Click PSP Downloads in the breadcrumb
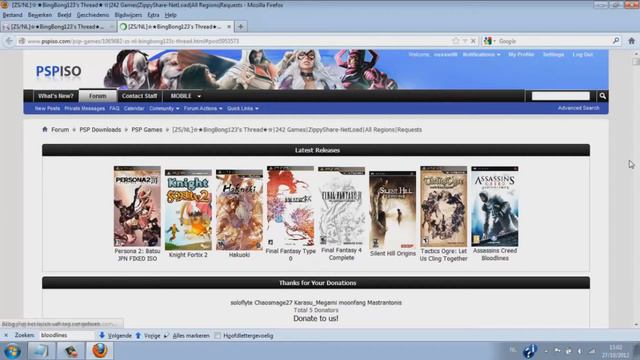Image resolution: width=640 pixels, height=360 pixels. coord(100,129)
